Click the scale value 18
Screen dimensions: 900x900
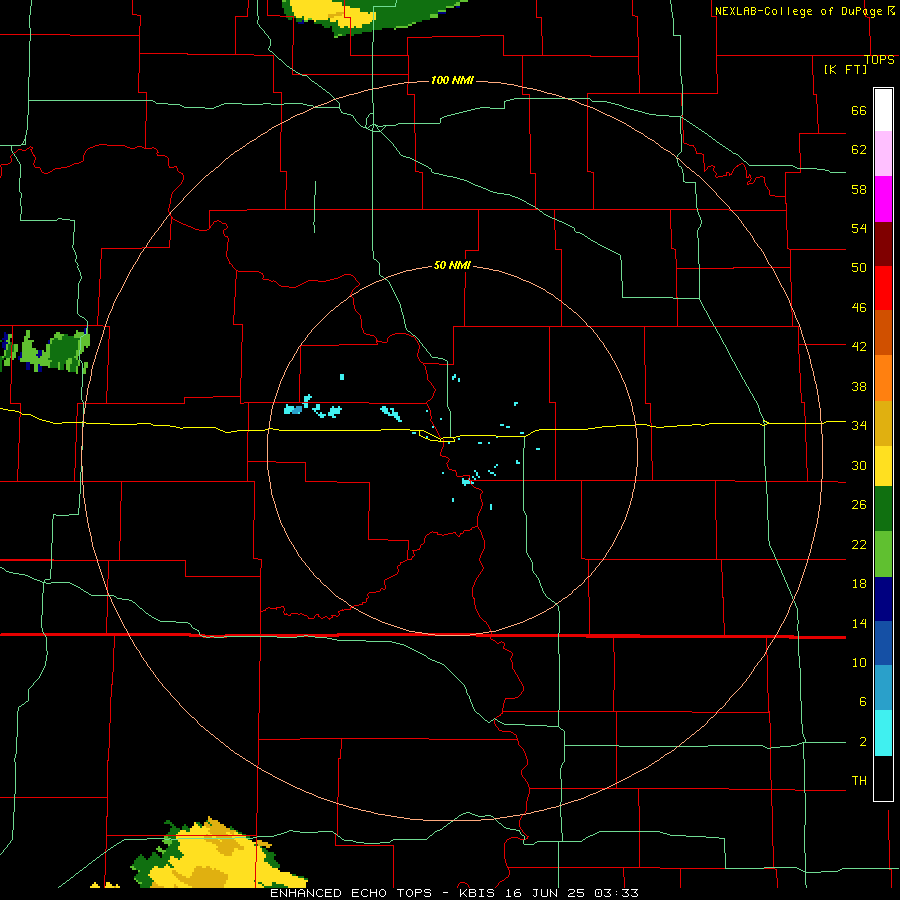pos(859,583)
